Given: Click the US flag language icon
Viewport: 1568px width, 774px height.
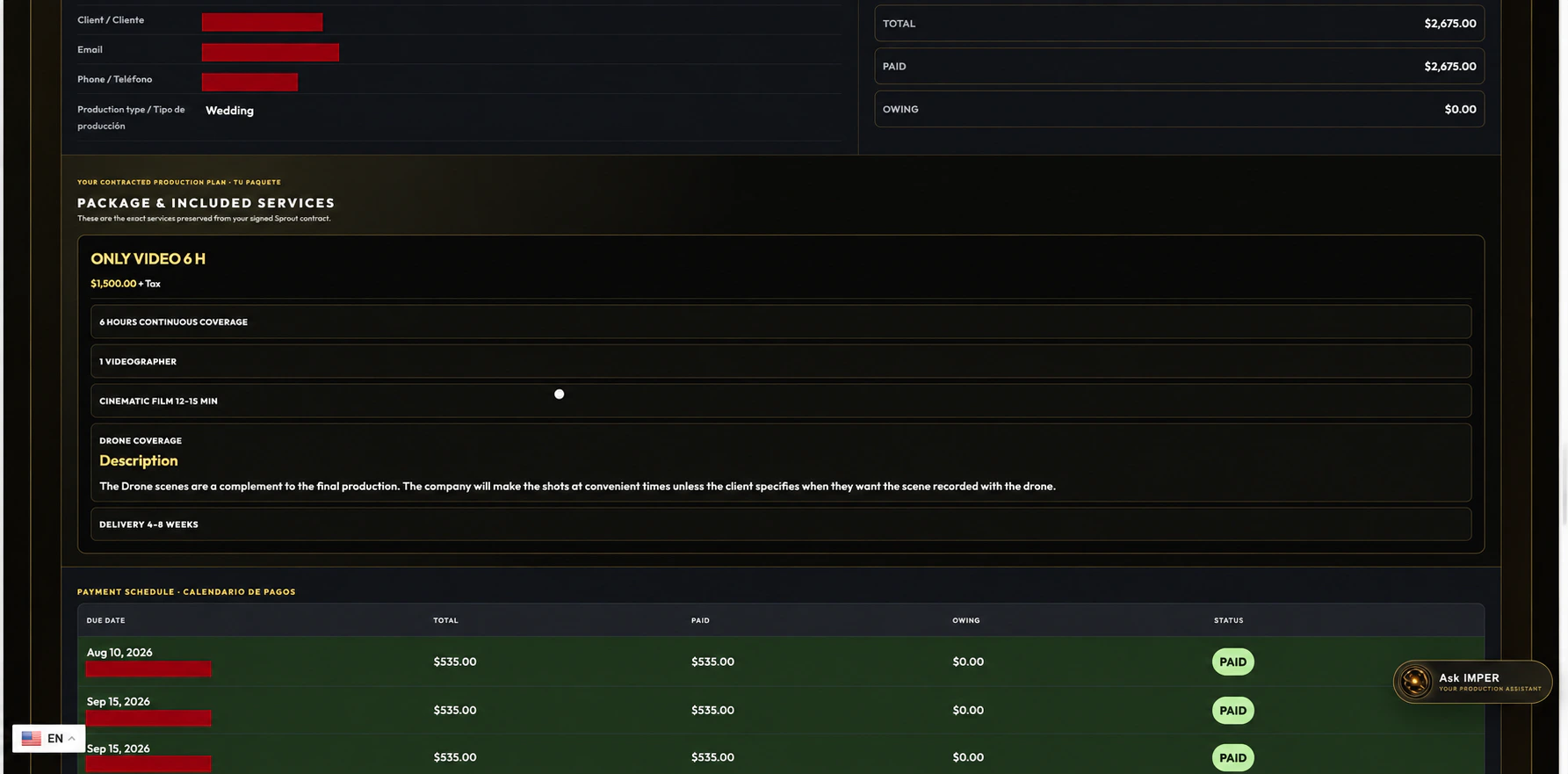Looking at the screenshot, I should click(x=32, y=739).
